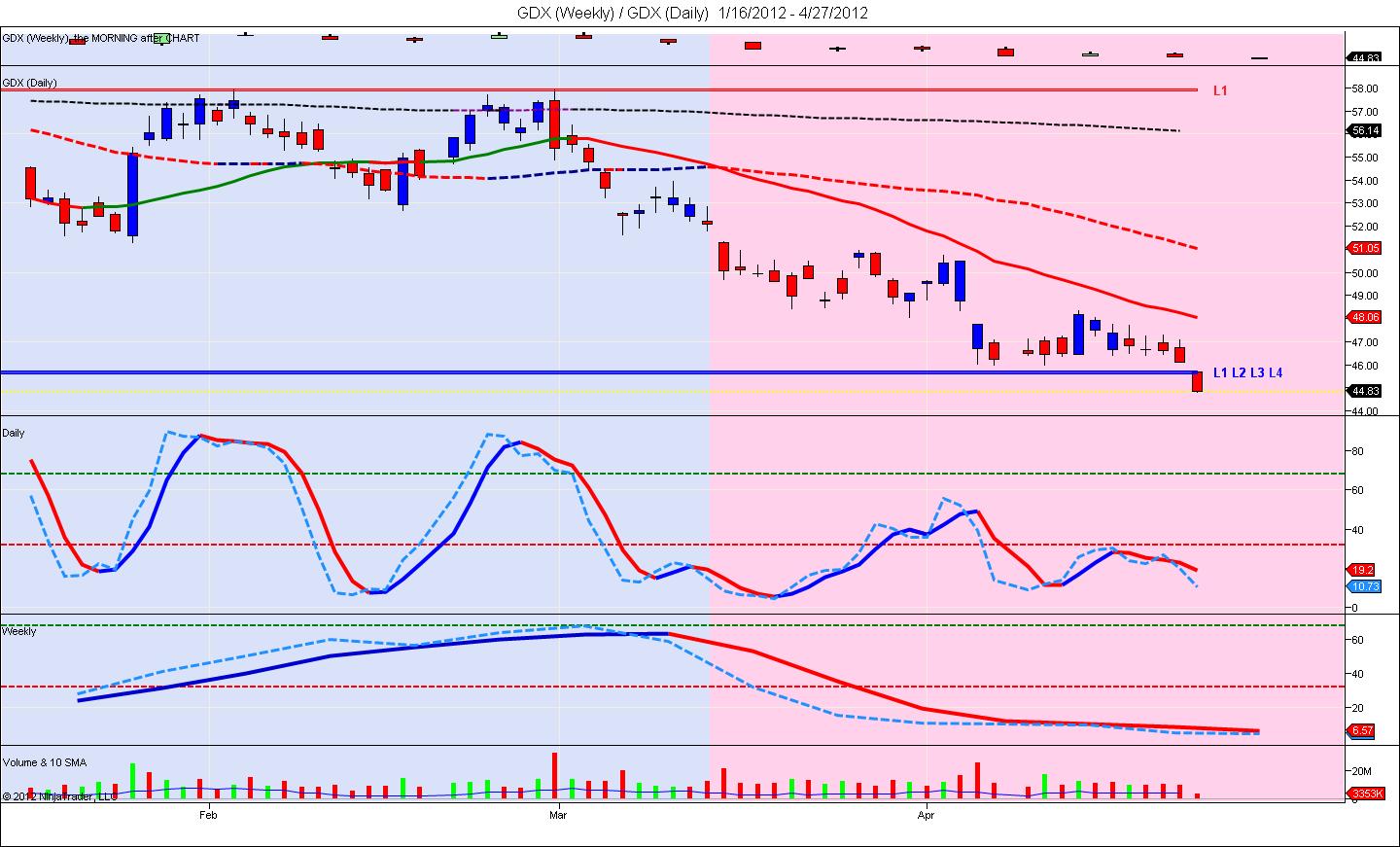The image size is (1400, 847).
Task: Click the blue 10.73 stochastic value marker
Action: pos(1366,586)
